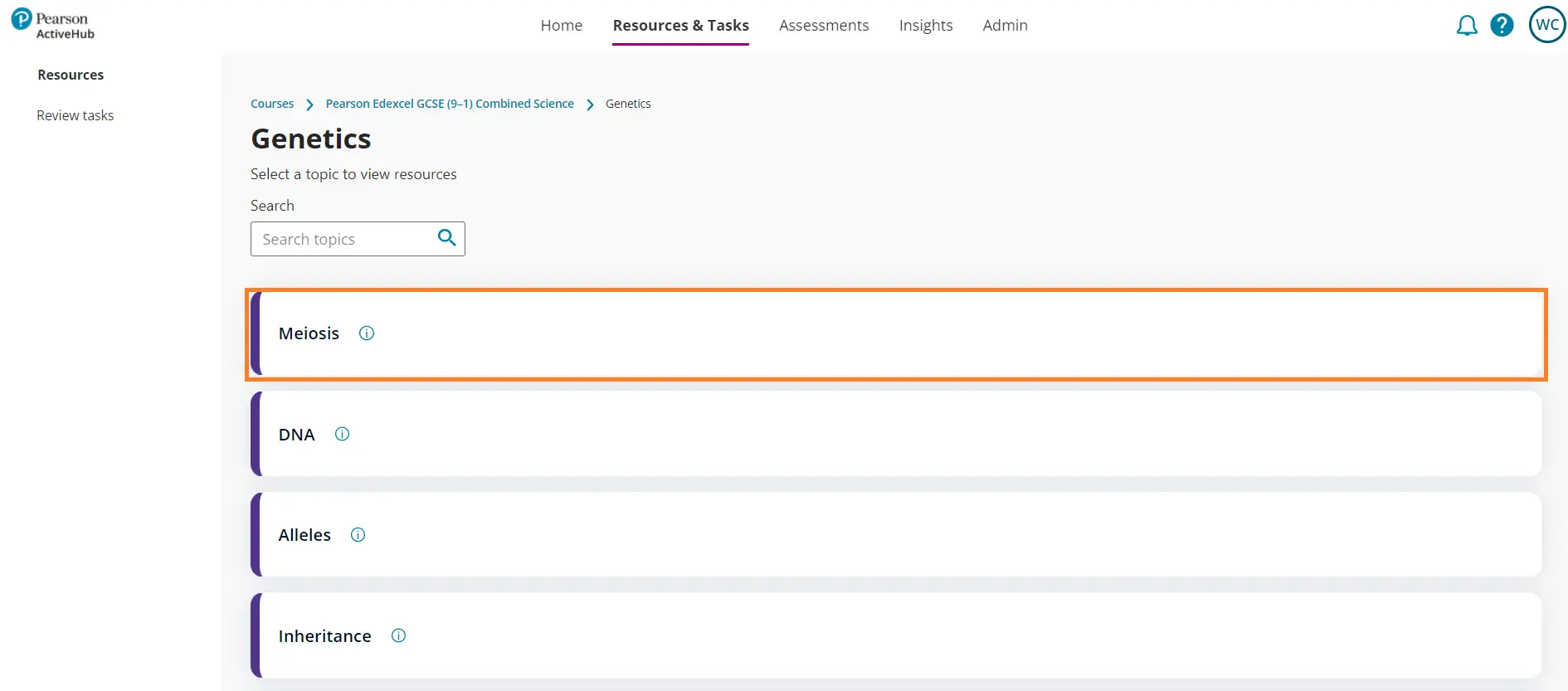Open the WC user profile avatar
The height and width of the screenshot is (691, 1568).
point(1546,25)
